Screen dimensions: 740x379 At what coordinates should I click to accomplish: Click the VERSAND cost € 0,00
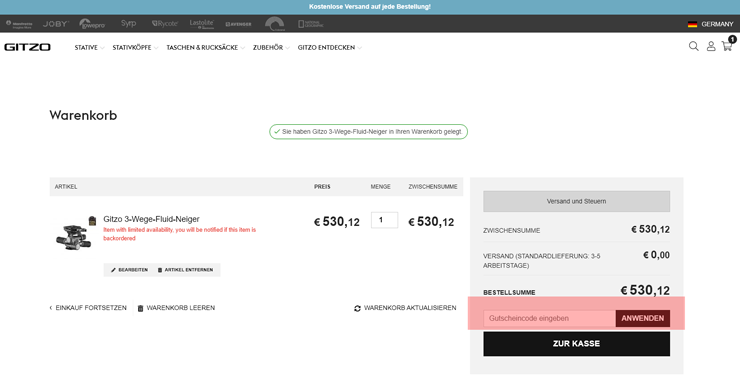pos(656,255)
